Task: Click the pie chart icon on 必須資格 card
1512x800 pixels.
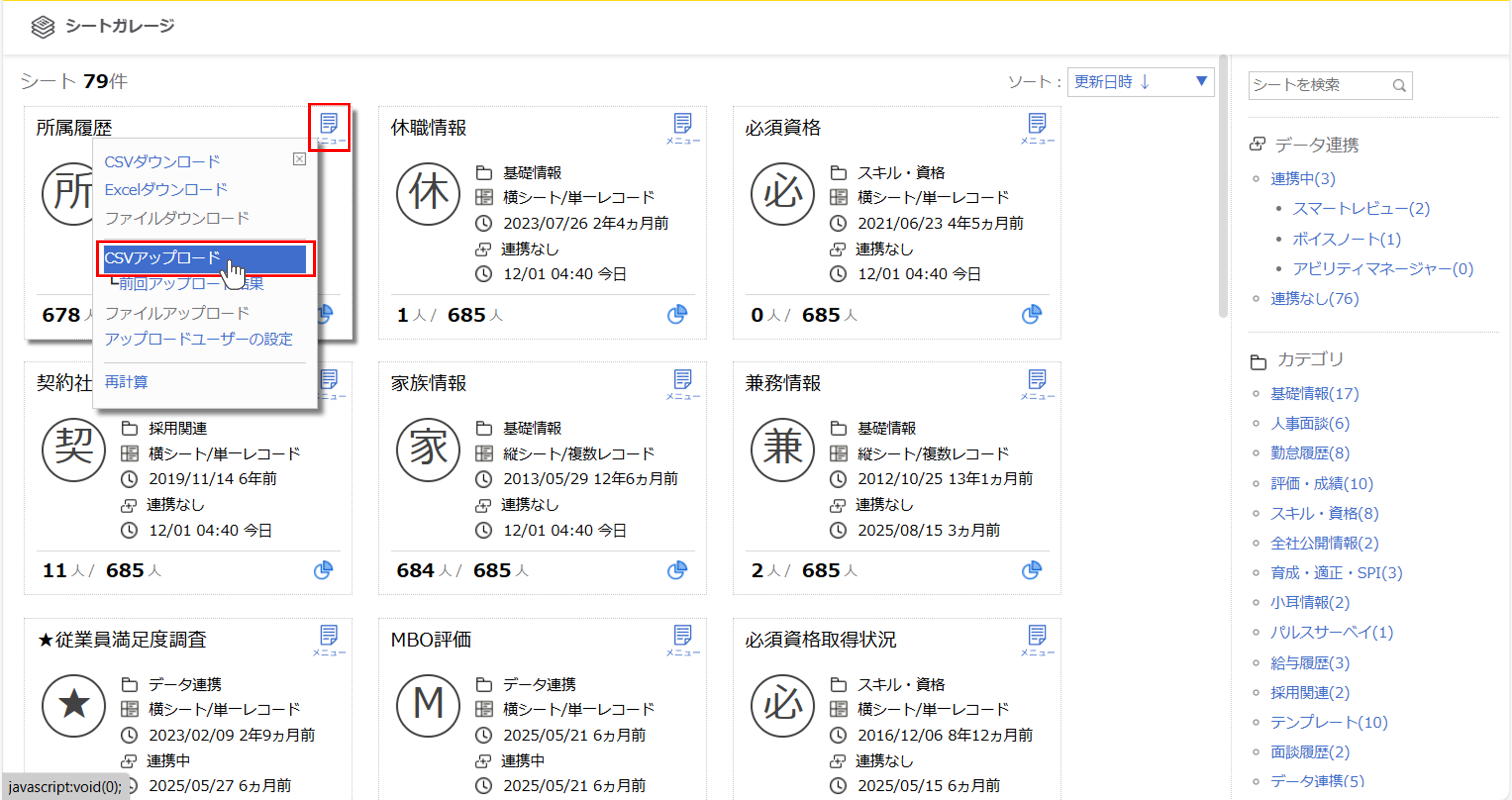Action: coord(1031,314)
